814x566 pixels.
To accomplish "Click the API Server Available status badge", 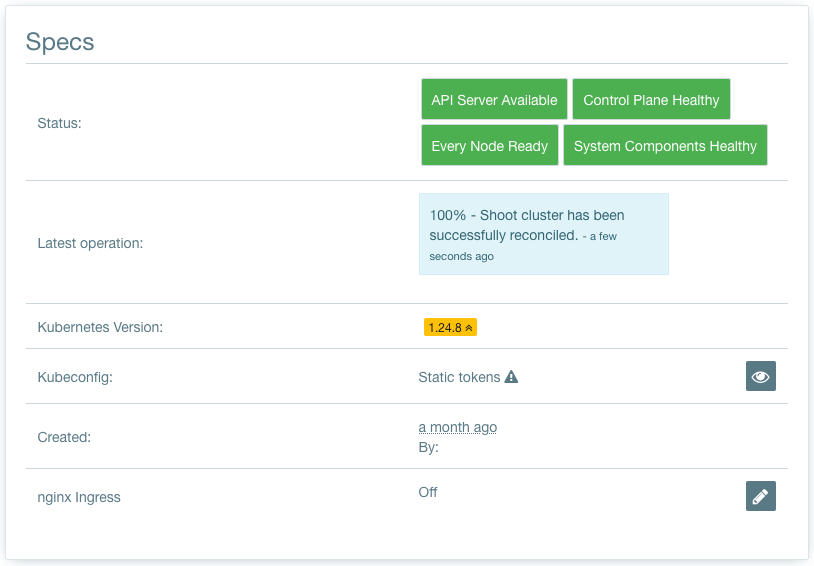I will pyautogui.click(x=494, y=99).
